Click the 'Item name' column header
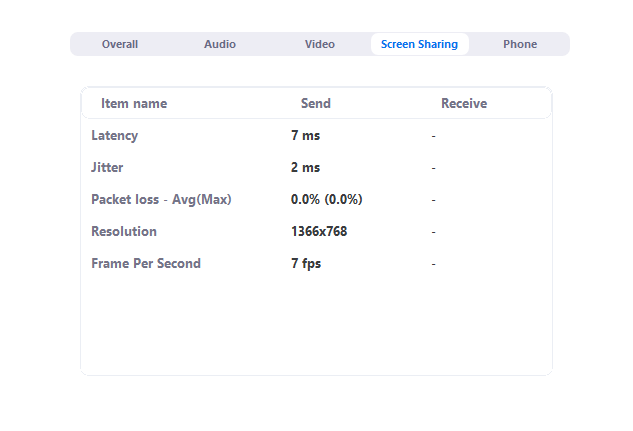 [x=134, y=103]
